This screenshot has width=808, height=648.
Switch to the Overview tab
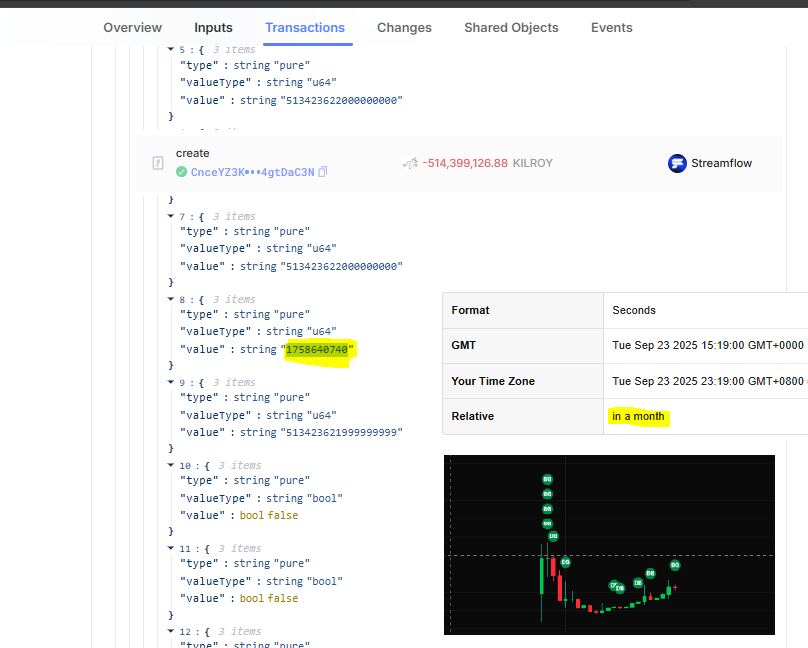[132, 28]
